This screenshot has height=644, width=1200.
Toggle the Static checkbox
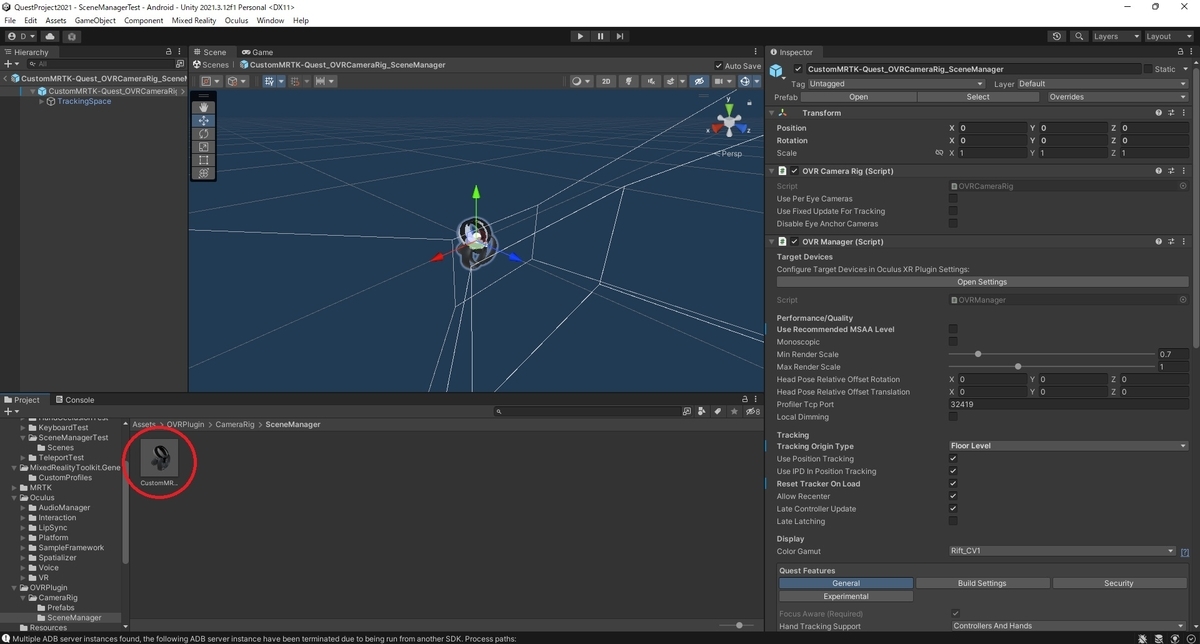tap(1148, 69)
